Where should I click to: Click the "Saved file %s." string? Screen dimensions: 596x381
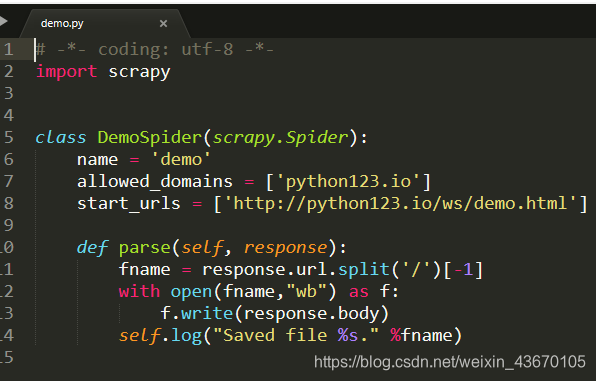tap(296, 335)
